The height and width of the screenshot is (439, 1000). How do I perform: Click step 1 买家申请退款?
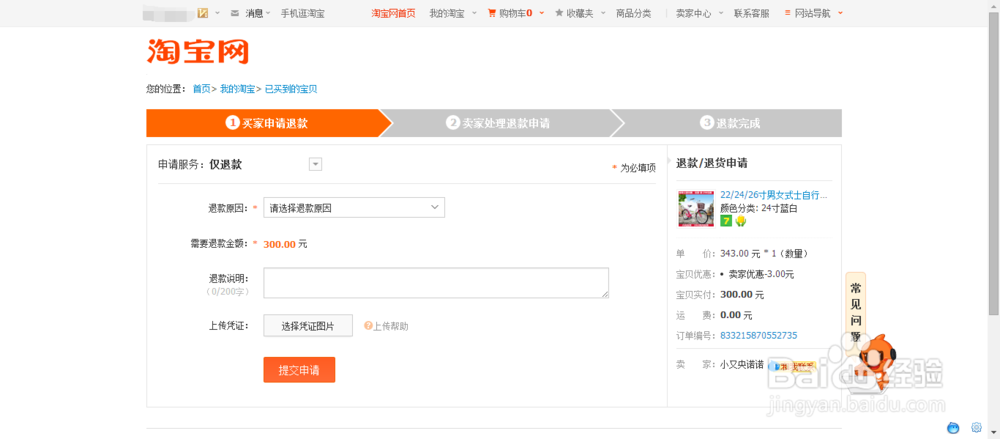pos(266,123)
